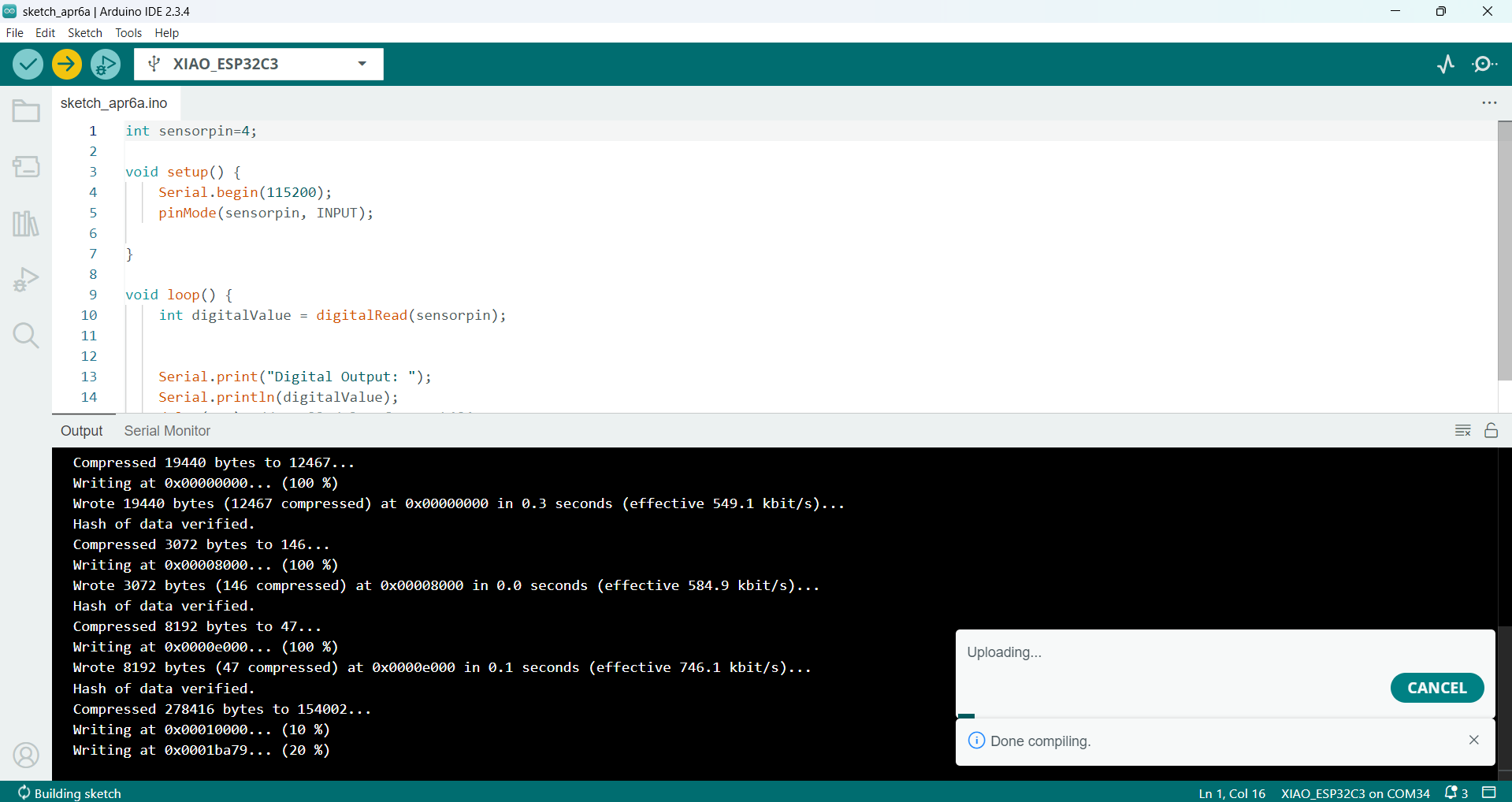The height and width of the screenshot is (802, 1512).
Task: Click line number 9 in gutter
Action: click(93, 295)
